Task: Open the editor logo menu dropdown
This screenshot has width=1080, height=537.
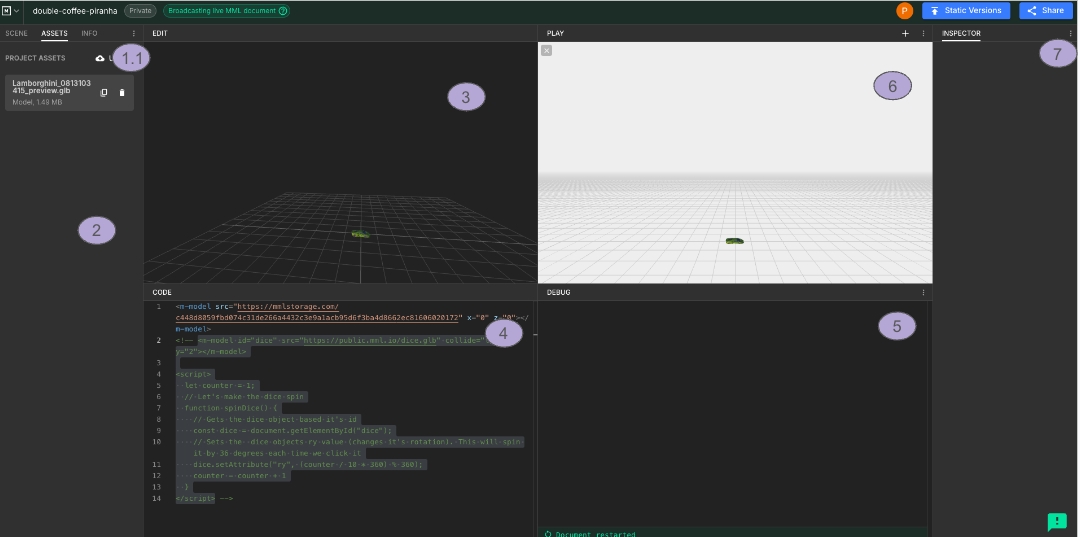Action: coord(12,11)
